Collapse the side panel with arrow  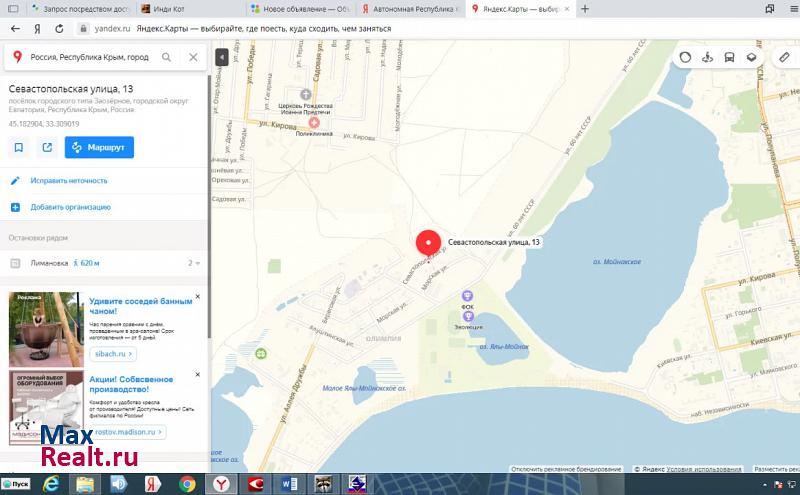coord(221,57)
